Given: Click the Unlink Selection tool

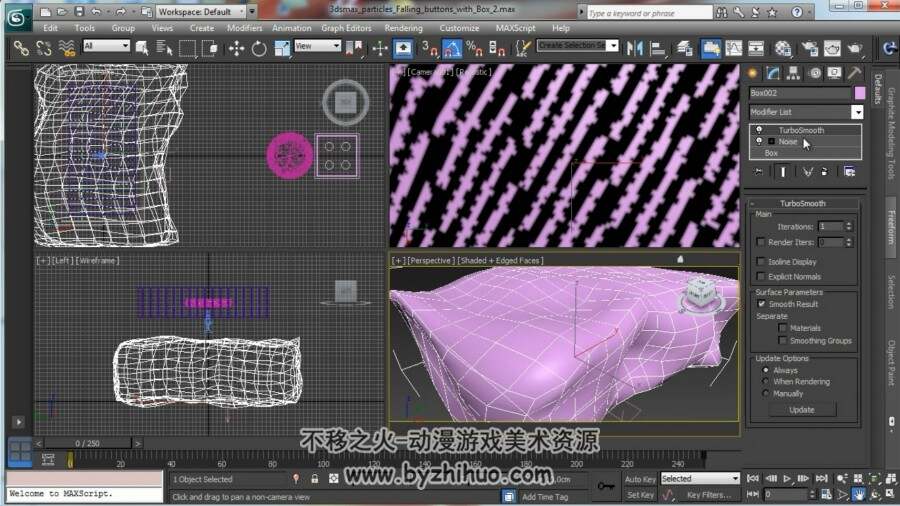Looking at the screenshot, I should tap(44, 49).
